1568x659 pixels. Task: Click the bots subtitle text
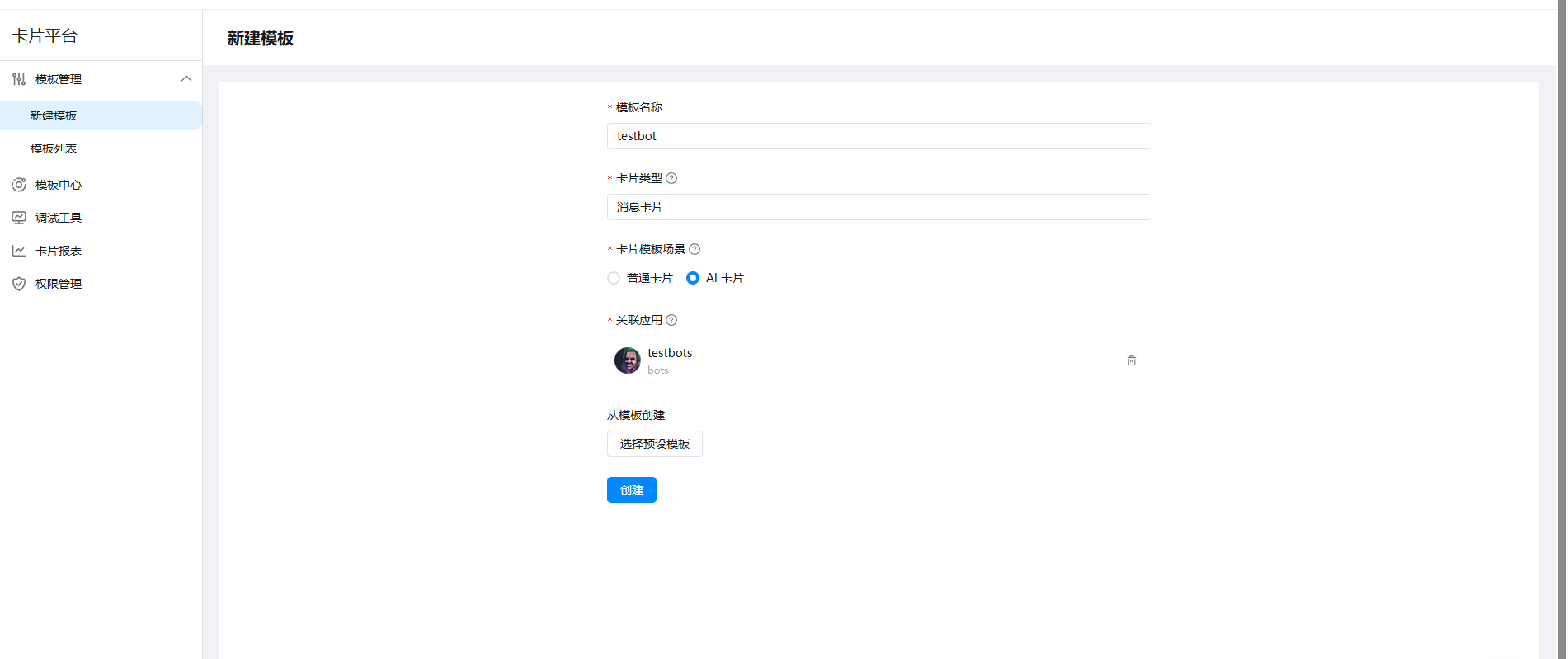tap(658, 370)
